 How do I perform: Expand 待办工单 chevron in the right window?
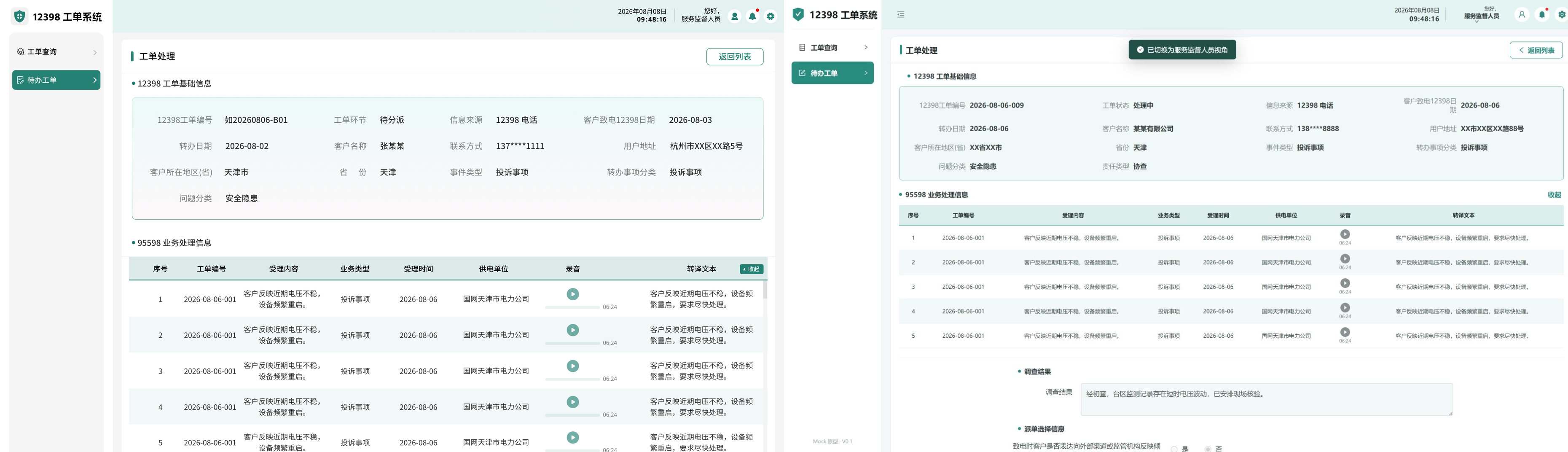coord(866,73)
